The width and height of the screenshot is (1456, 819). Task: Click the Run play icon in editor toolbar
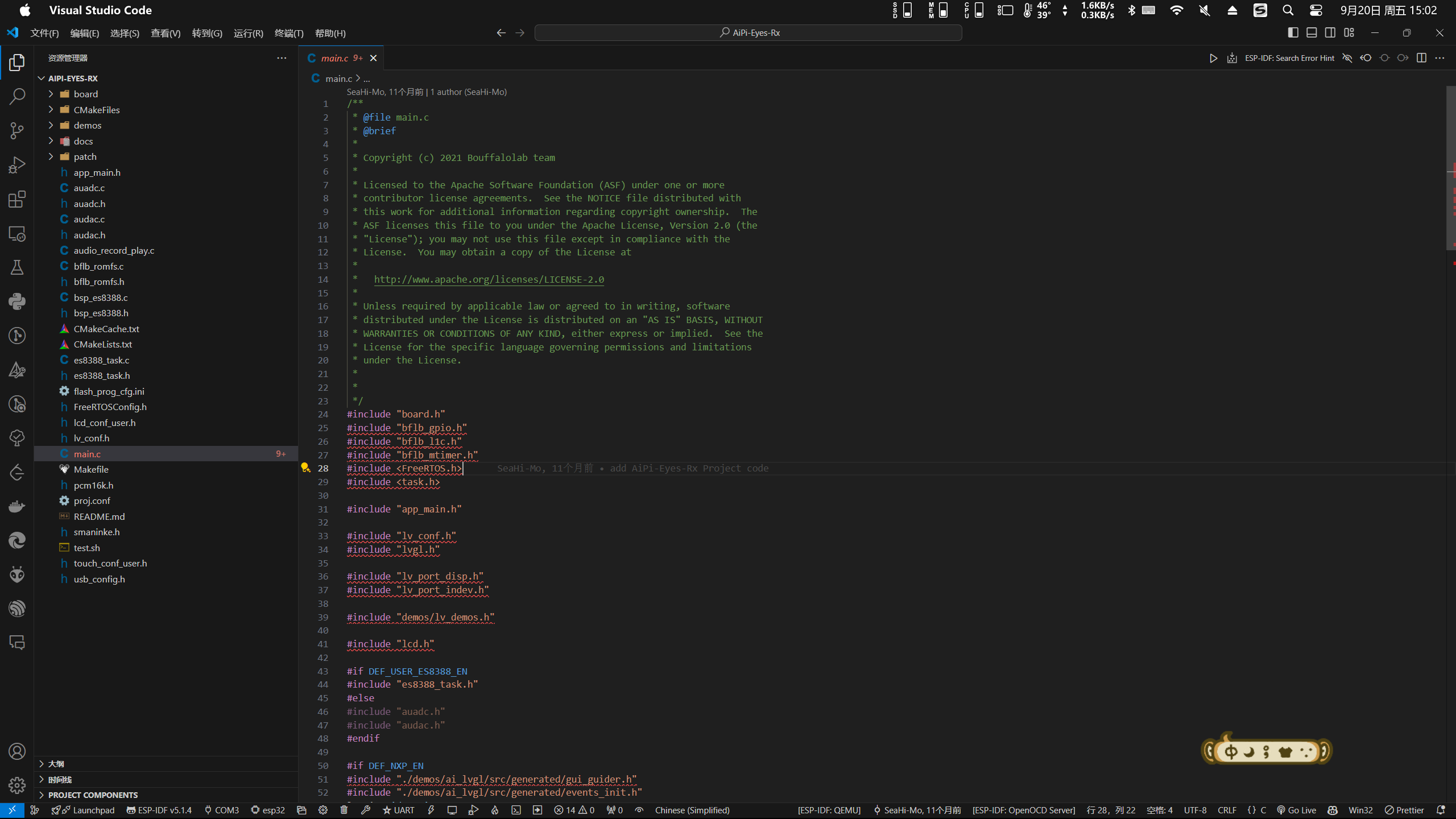coord(1213,58)
